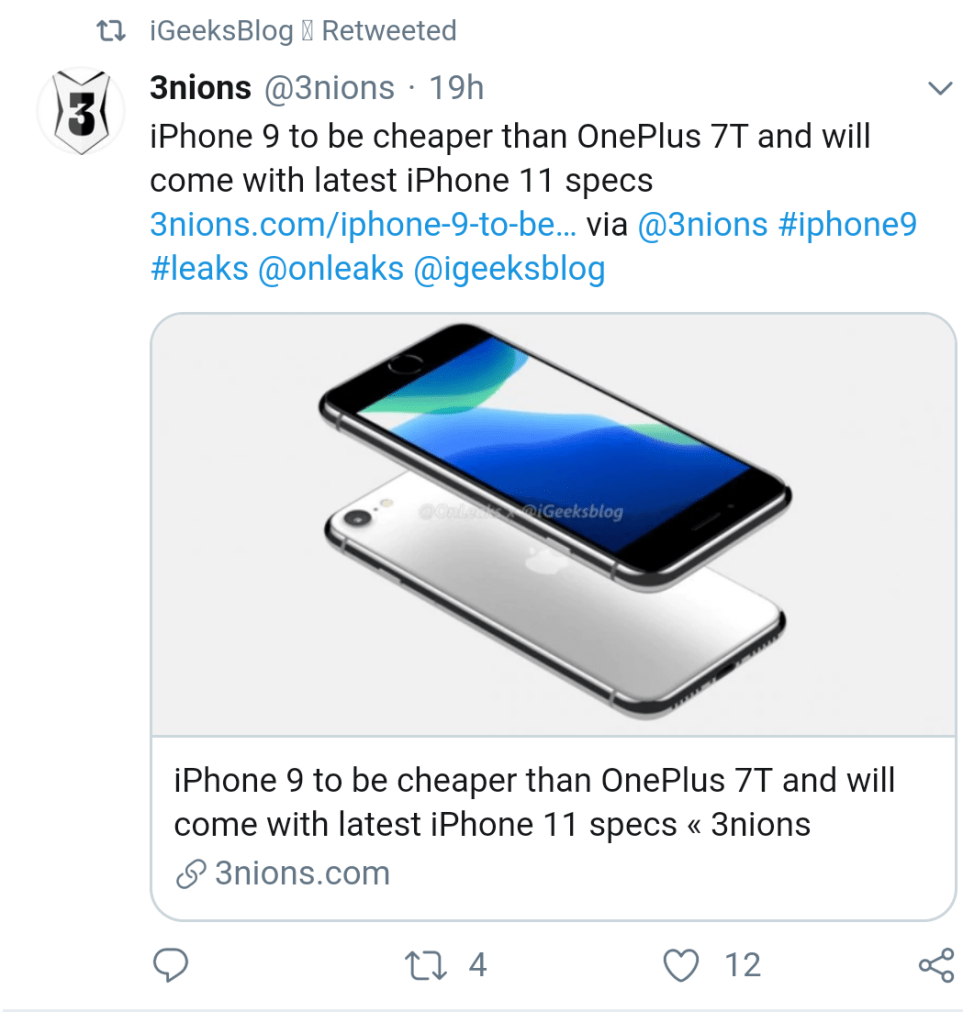The height and width of the screenshot is (1023, 963).
Task: Open the #leaks hashtag
Action: [x=199, y=269]
